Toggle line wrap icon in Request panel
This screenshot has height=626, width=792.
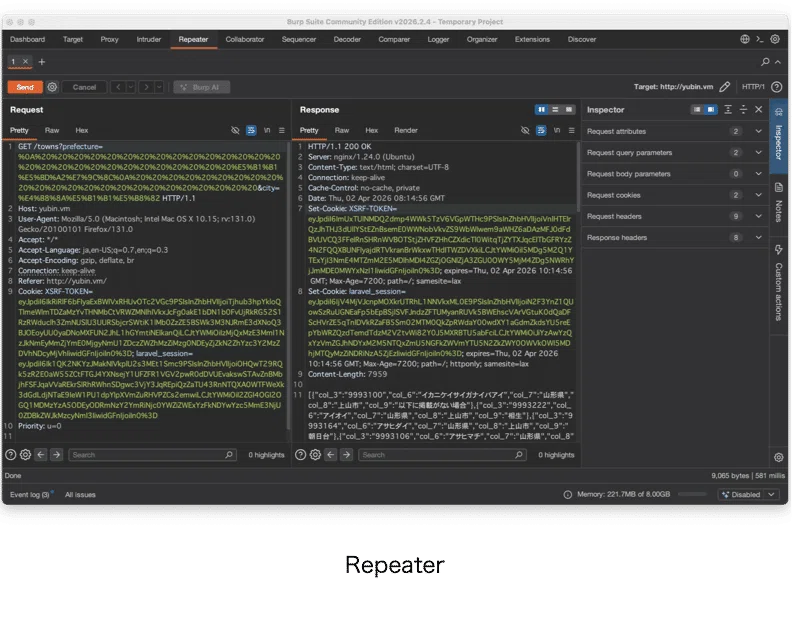pos(251,130)
